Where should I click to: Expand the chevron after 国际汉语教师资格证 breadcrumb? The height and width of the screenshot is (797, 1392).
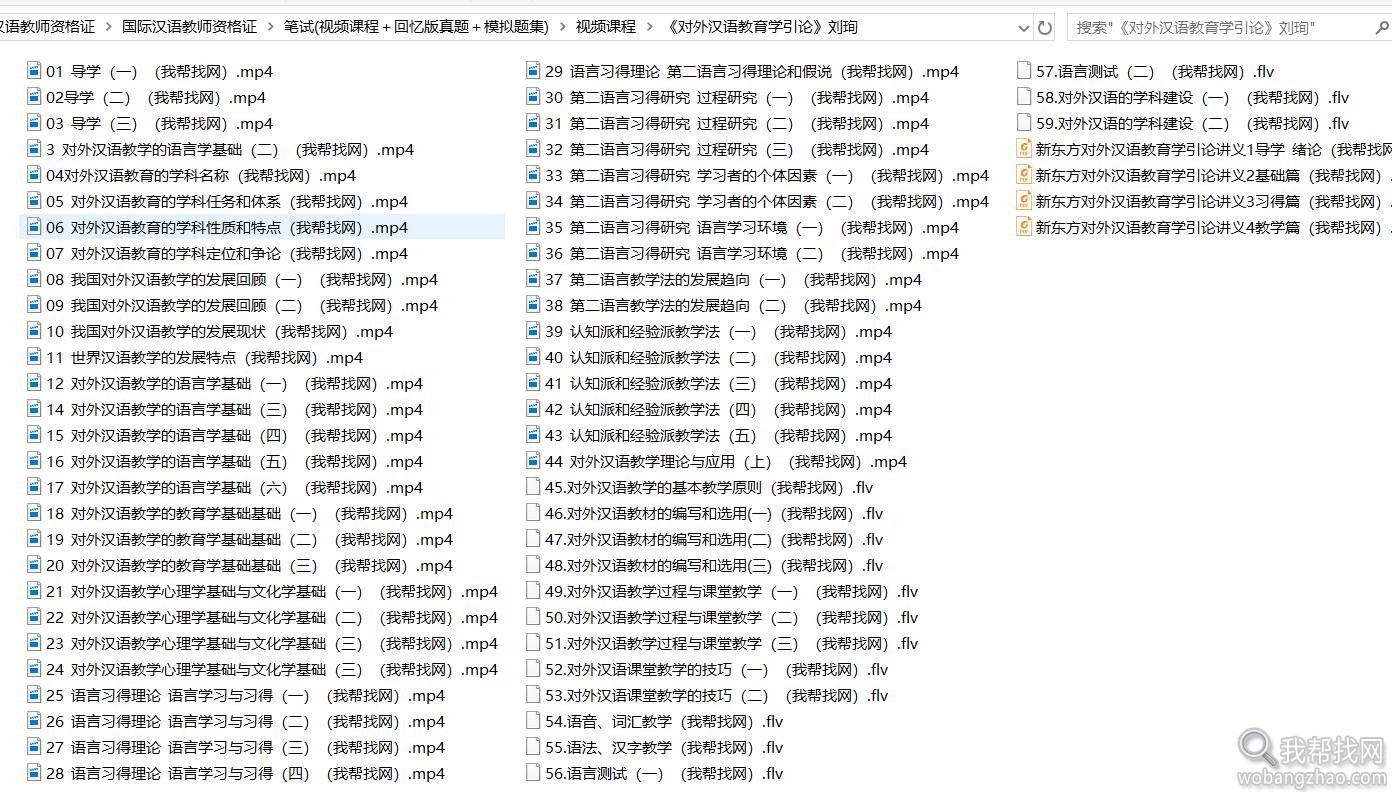click(x=271, y=27)
